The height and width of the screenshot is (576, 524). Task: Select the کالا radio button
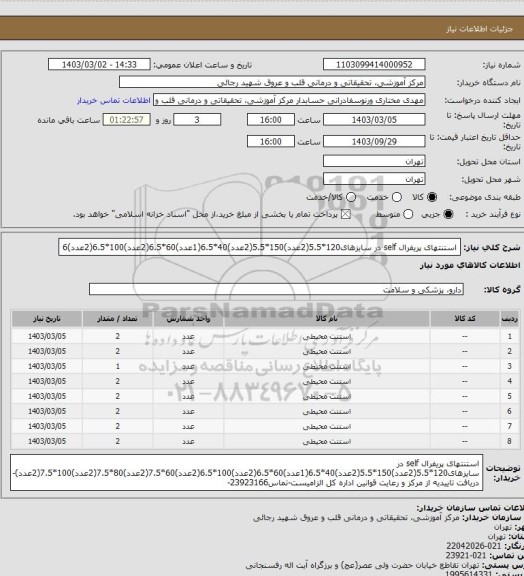tap(432, 197)
